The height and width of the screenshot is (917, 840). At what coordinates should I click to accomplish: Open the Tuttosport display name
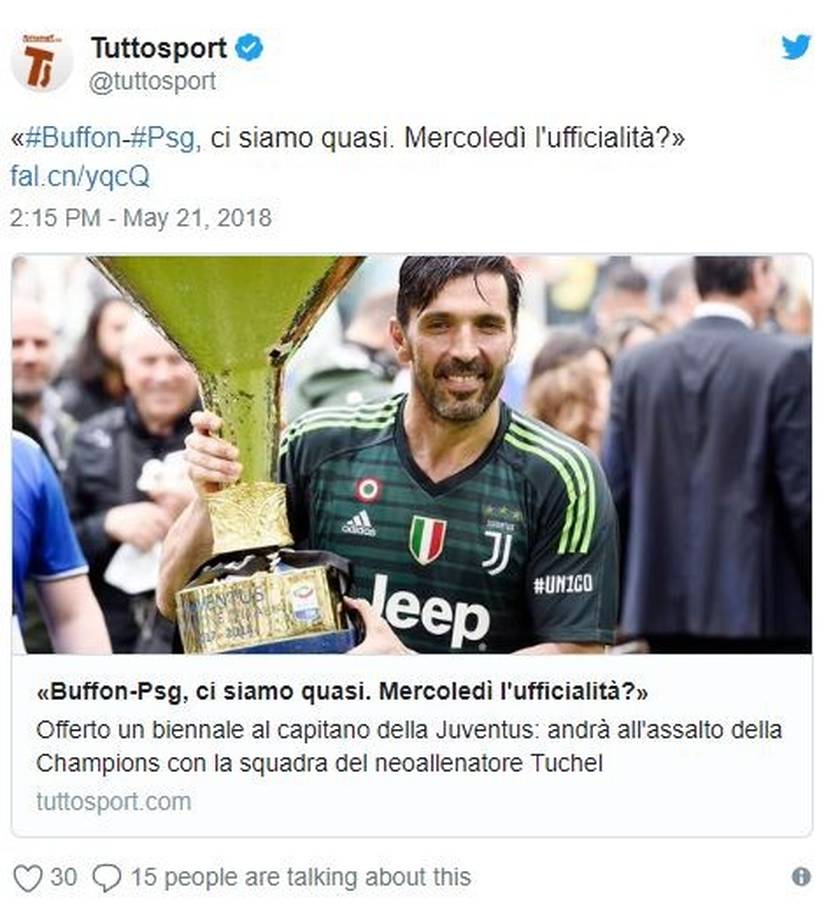point(159,48)
